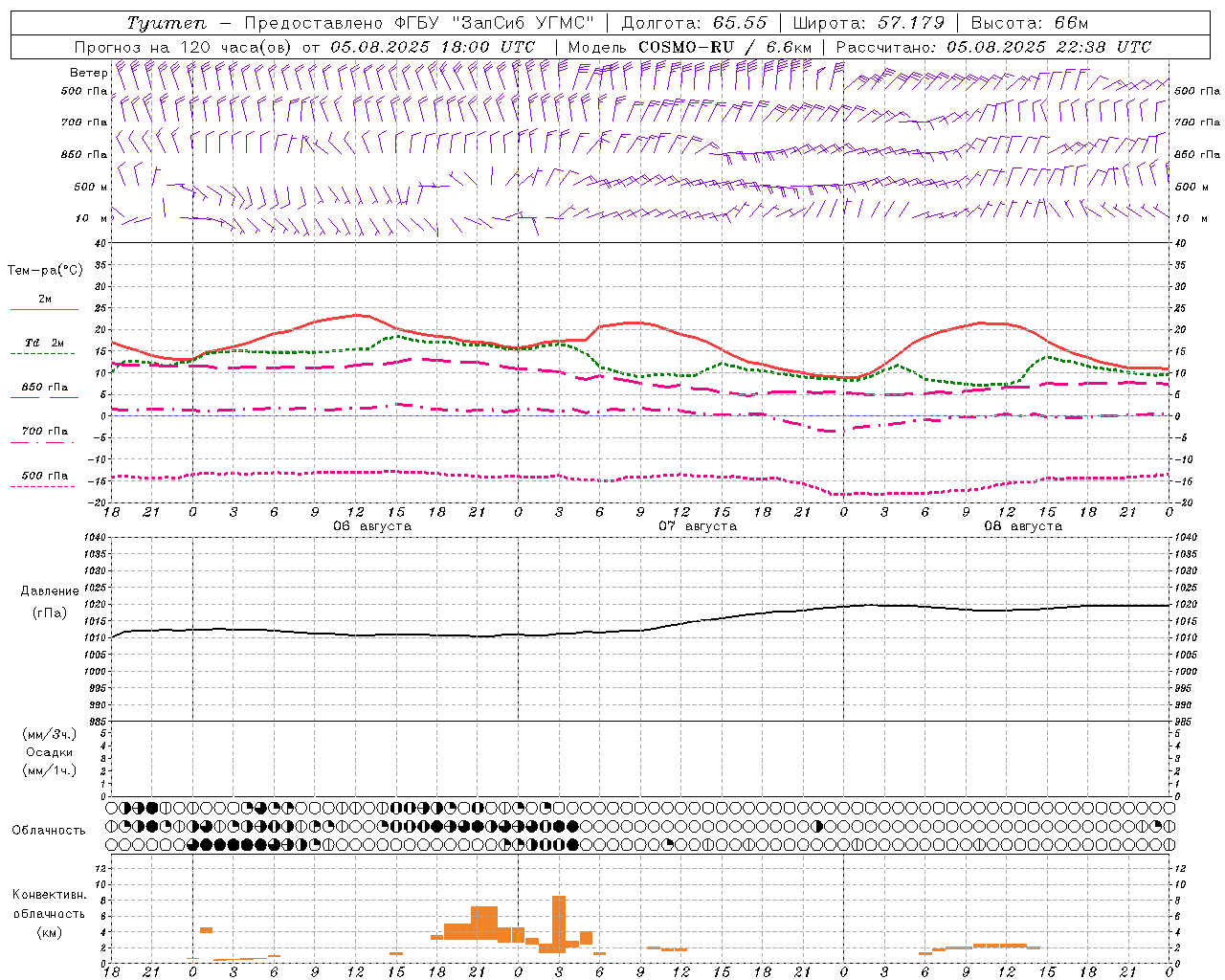Click the "Модель COSMO-RU / 6.6км" text
This screenshot has width=1225, height=980.
click(x=690, y=47)
